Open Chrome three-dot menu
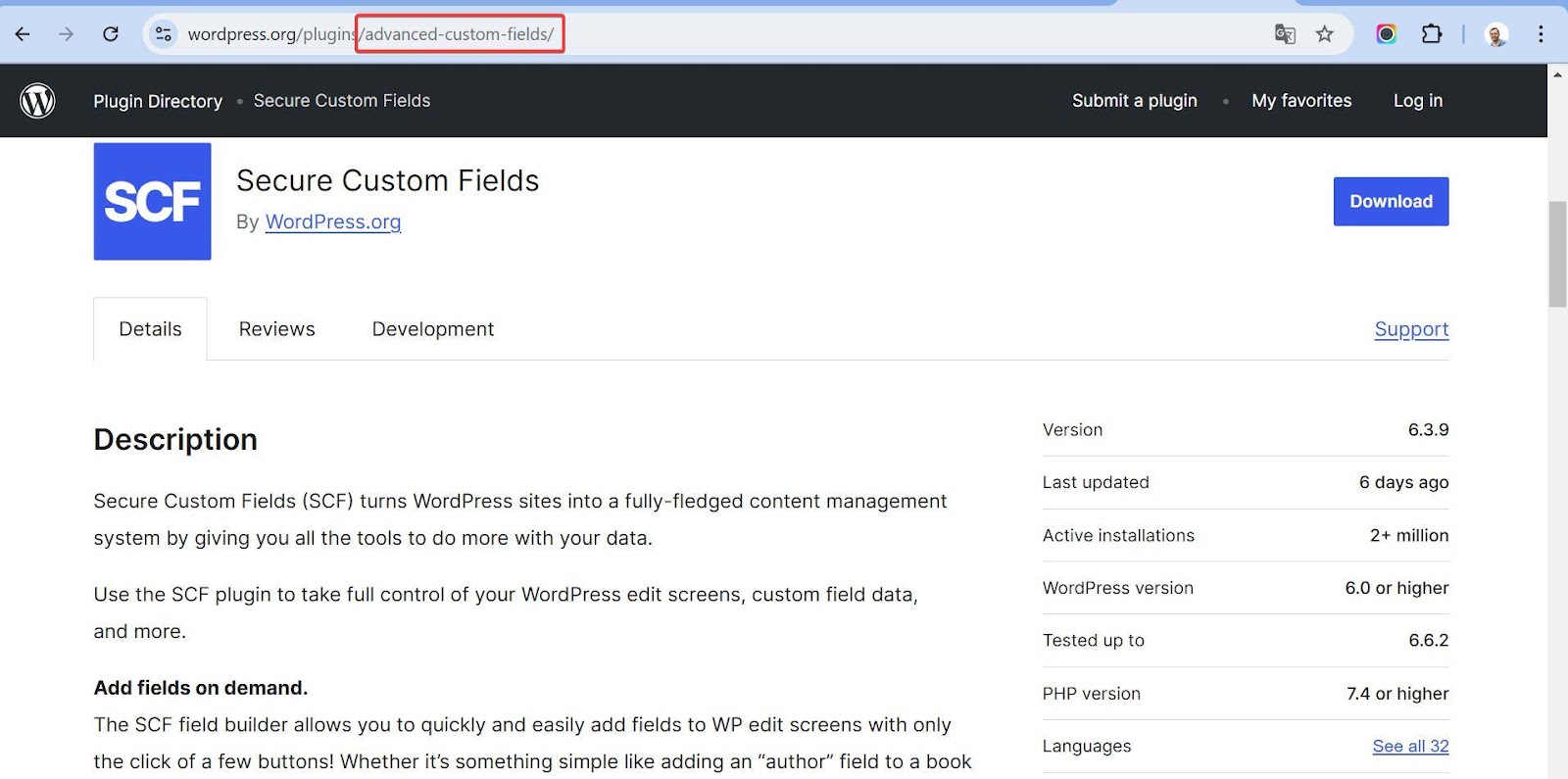 tap(1541, 34)
